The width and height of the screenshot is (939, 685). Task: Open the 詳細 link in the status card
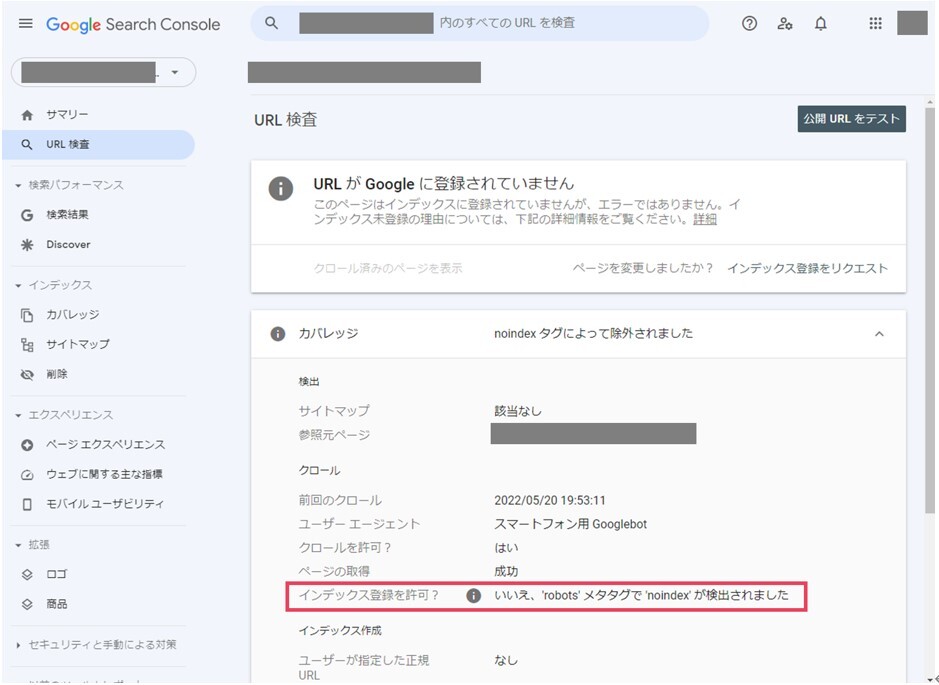pos(704,219)
